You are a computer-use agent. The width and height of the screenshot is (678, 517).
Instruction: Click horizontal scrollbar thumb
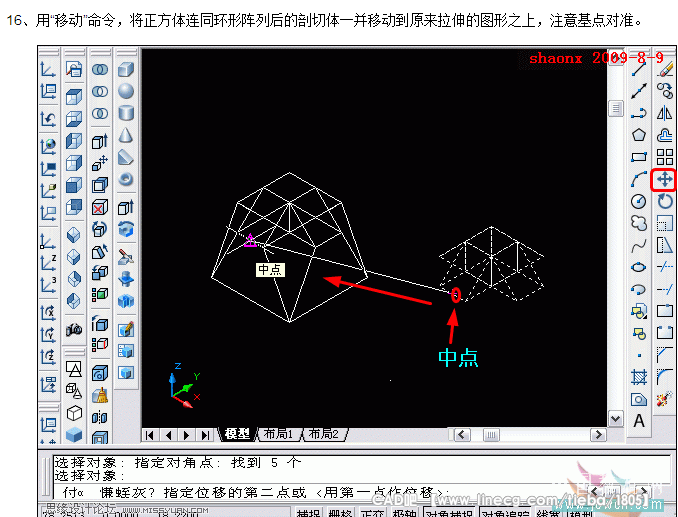click(491, 434)
